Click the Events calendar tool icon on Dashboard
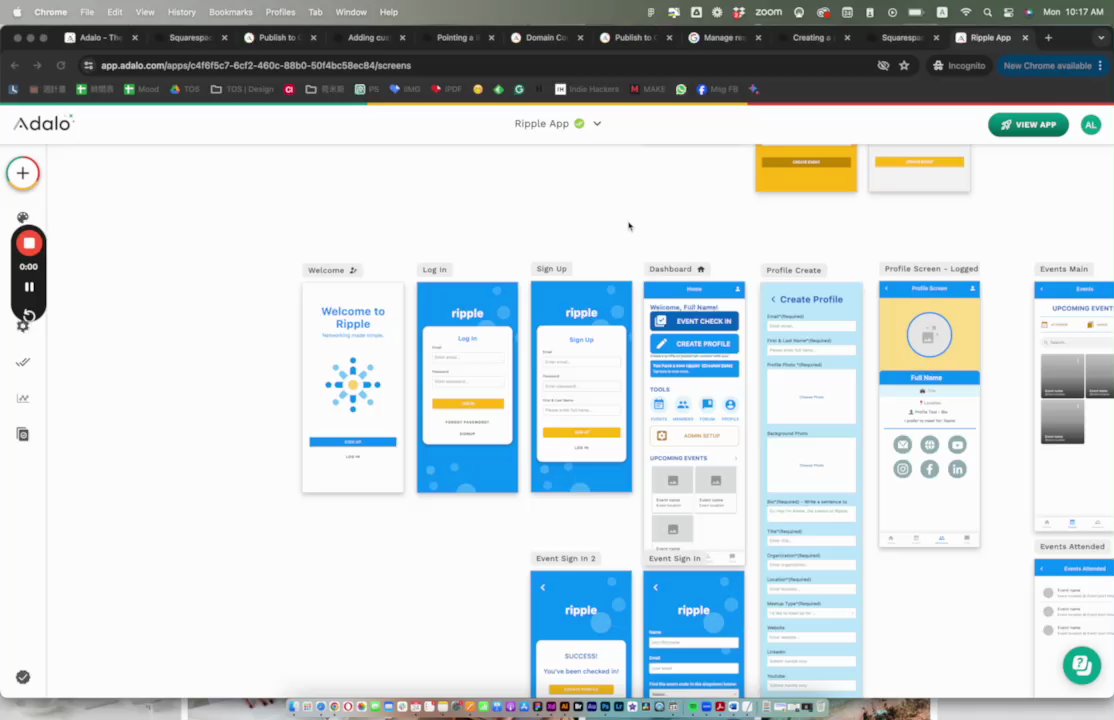Viewport: 1114px width, 720px height. tap(659, 404)
